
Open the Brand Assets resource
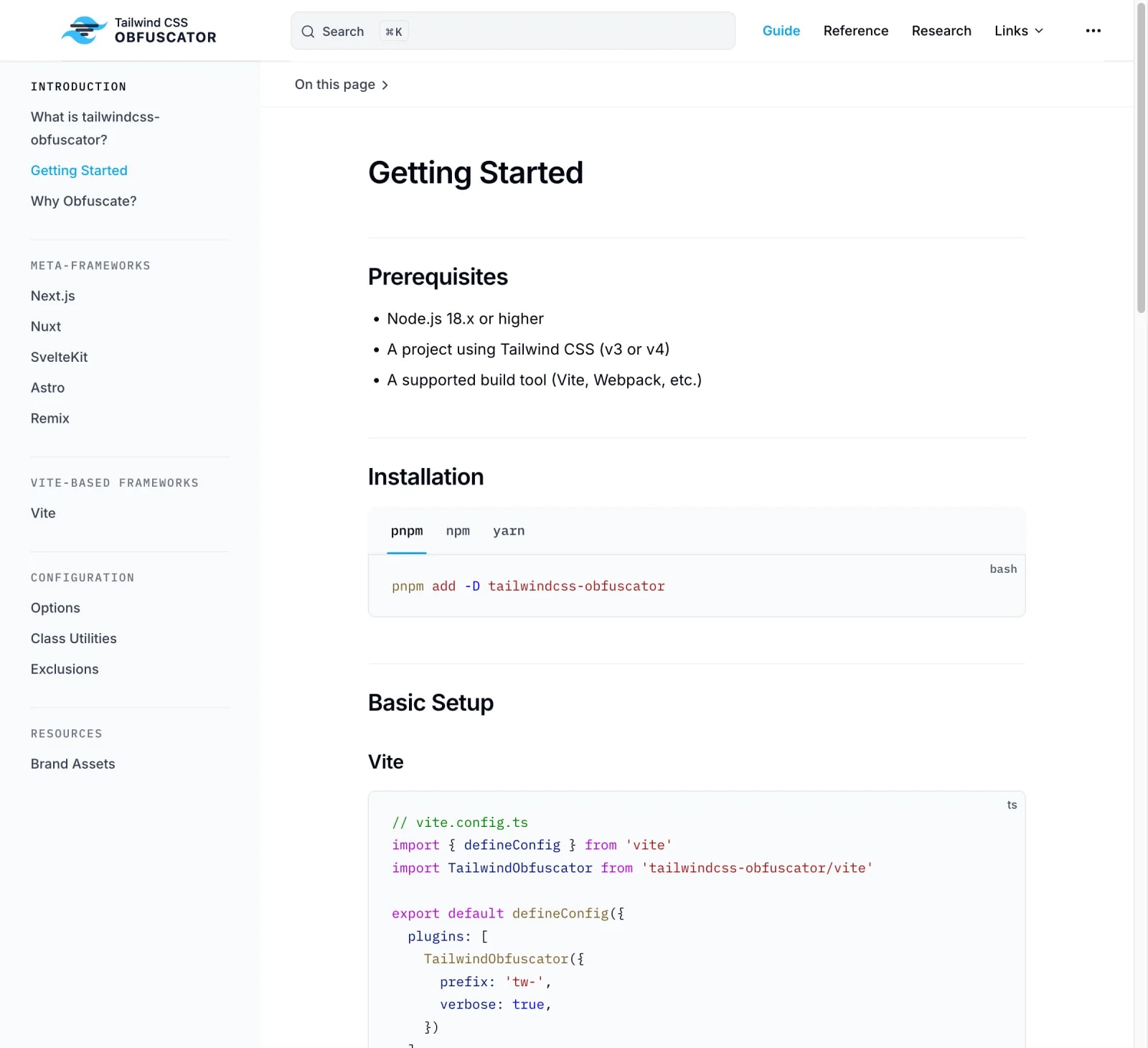[x=72, y=764]
